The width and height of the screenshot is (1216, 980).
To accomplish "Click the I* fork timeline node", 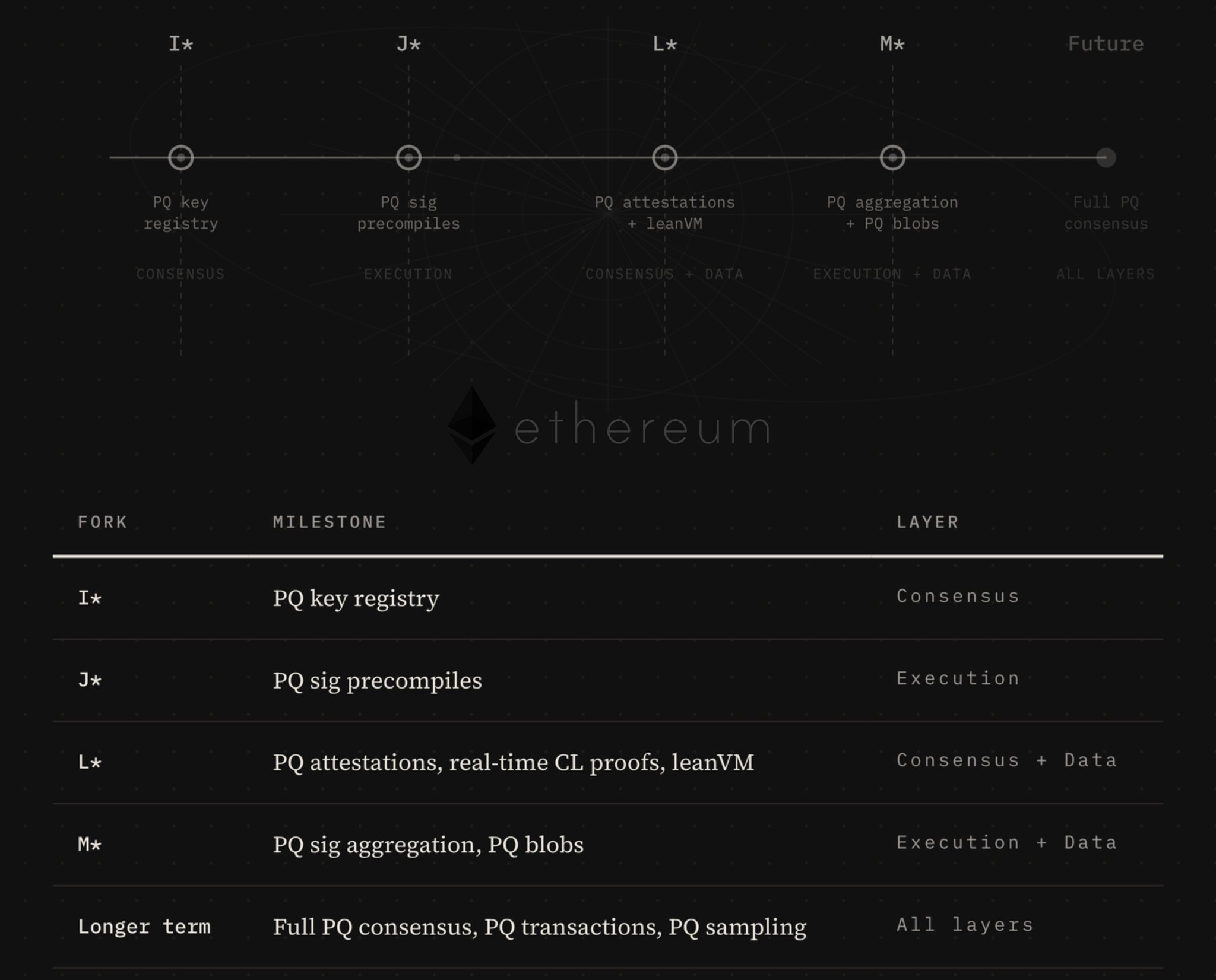I will pyautogui.click(x=181, y=158).
